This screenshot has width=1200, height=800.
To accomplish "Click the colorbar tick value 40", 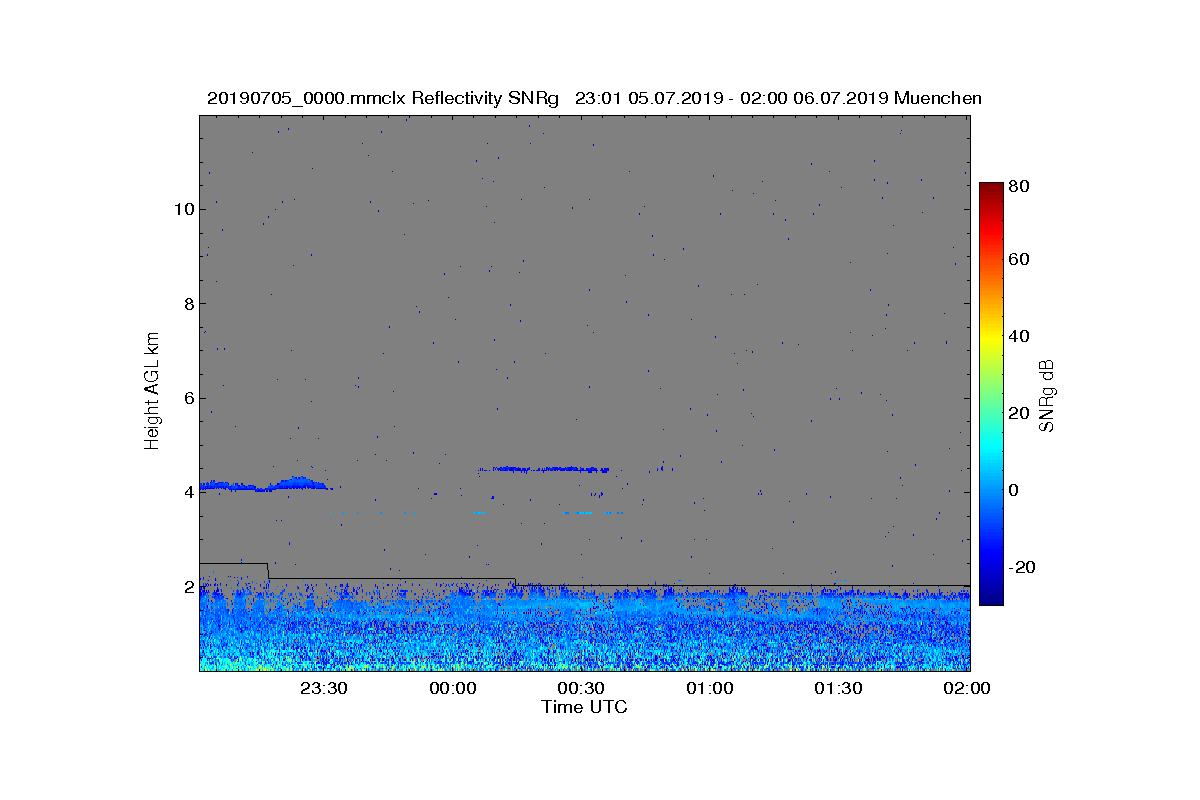I will coord(1020,336).
